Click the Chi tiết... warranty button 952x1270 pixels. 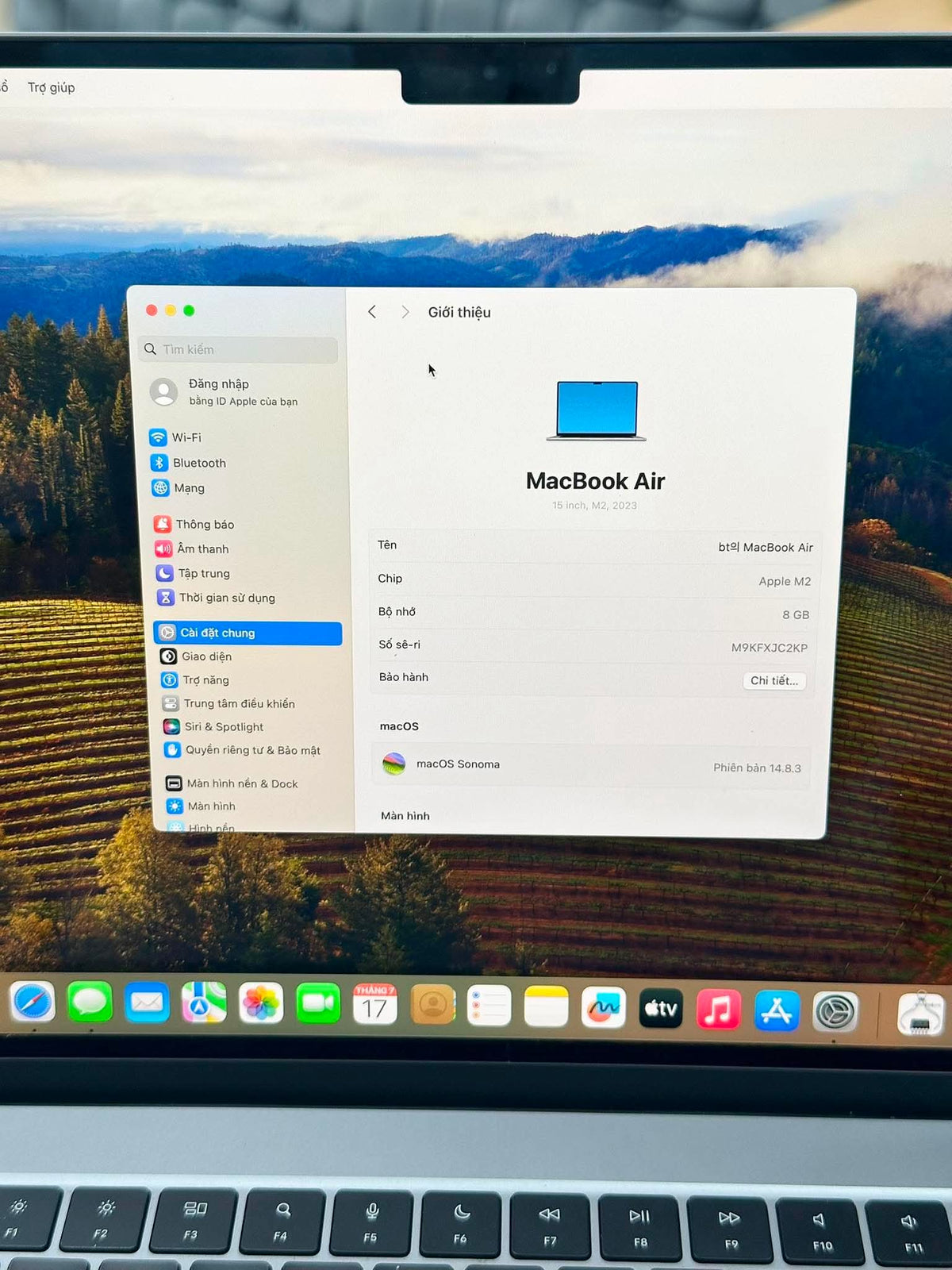774,681
